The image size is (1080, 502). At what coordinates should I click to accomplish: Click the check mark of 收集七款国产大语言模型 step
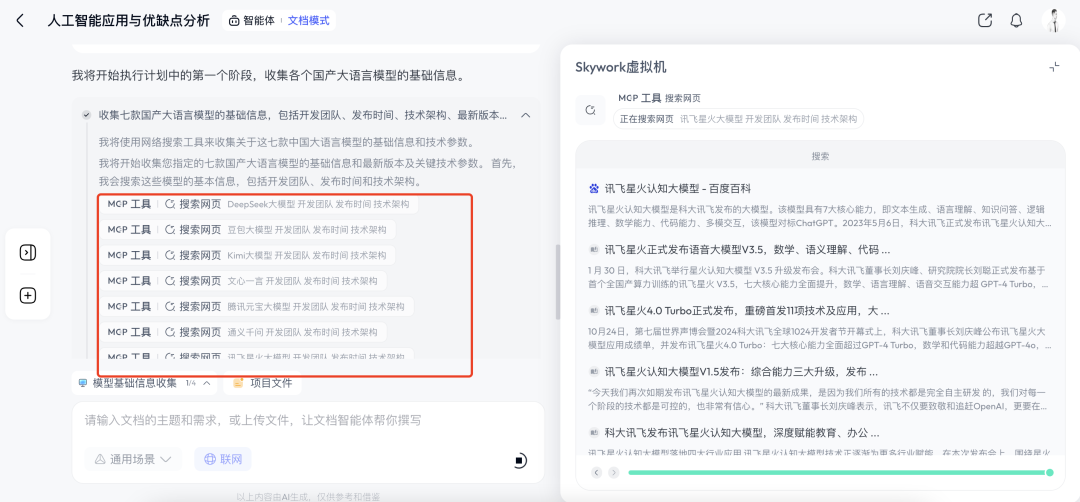click(x=86, y=115)
